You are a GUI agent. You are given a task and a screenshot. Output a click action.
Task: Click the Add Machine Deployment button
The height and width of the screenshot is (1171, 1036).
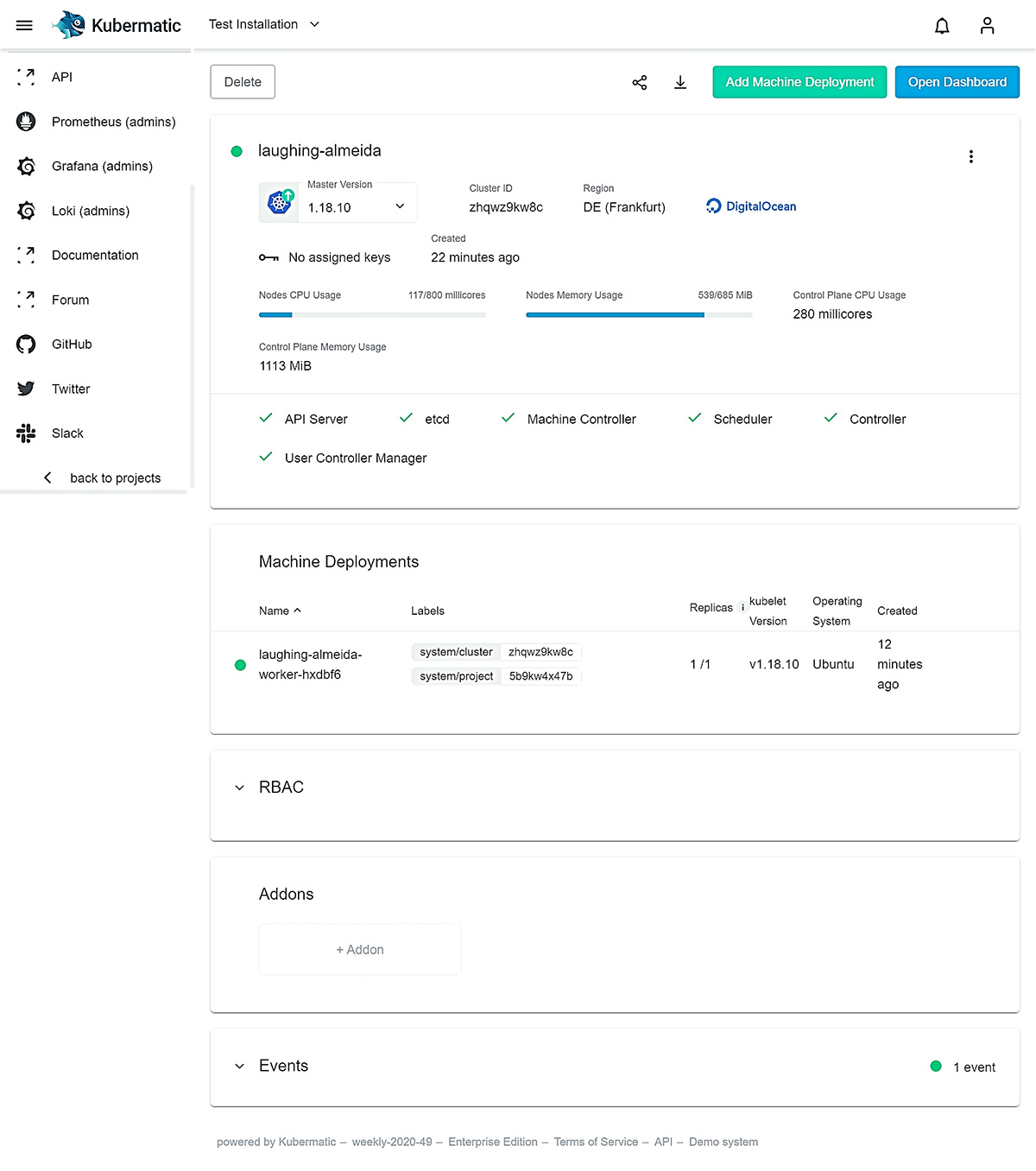tap(799, 82)
